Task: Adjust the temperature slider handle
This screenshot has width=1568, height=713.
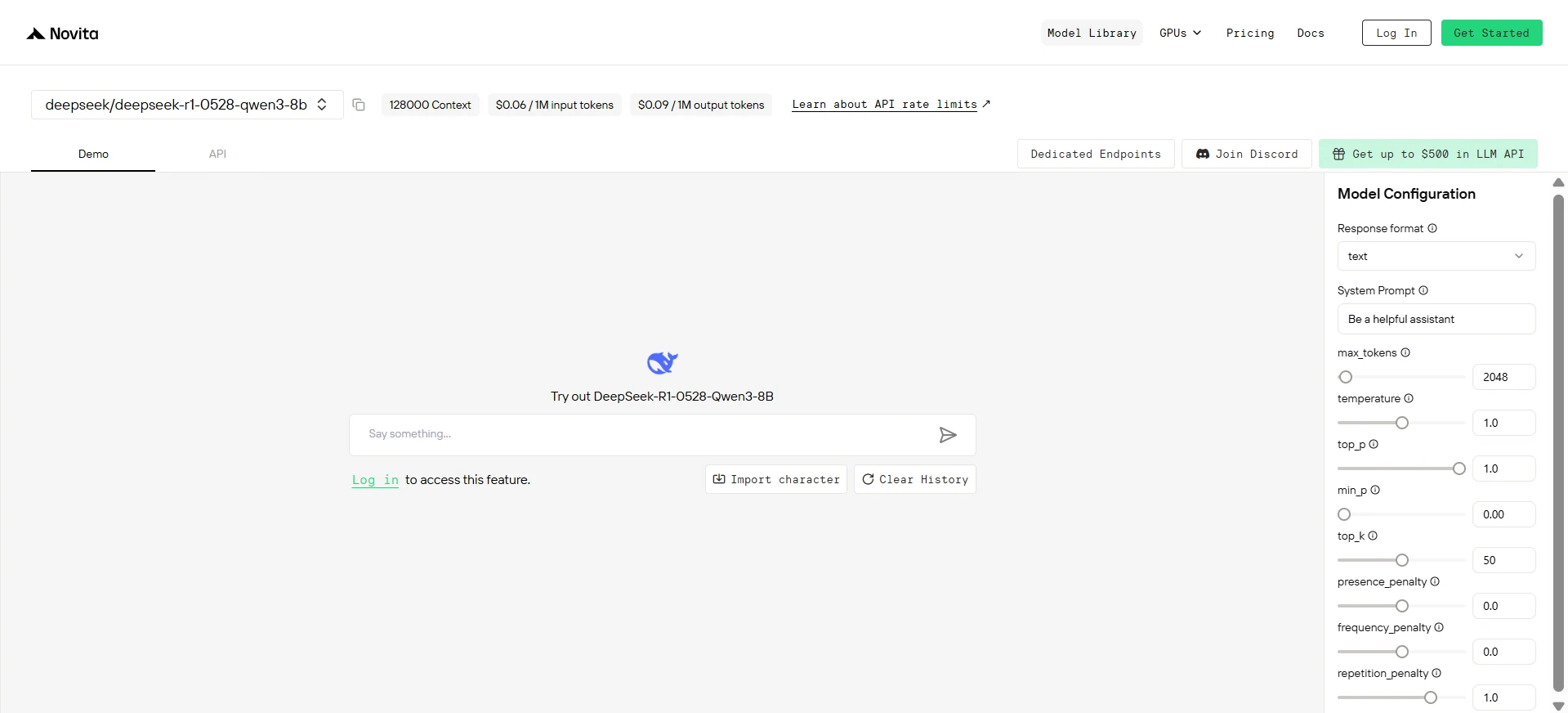Action: 1402,423
